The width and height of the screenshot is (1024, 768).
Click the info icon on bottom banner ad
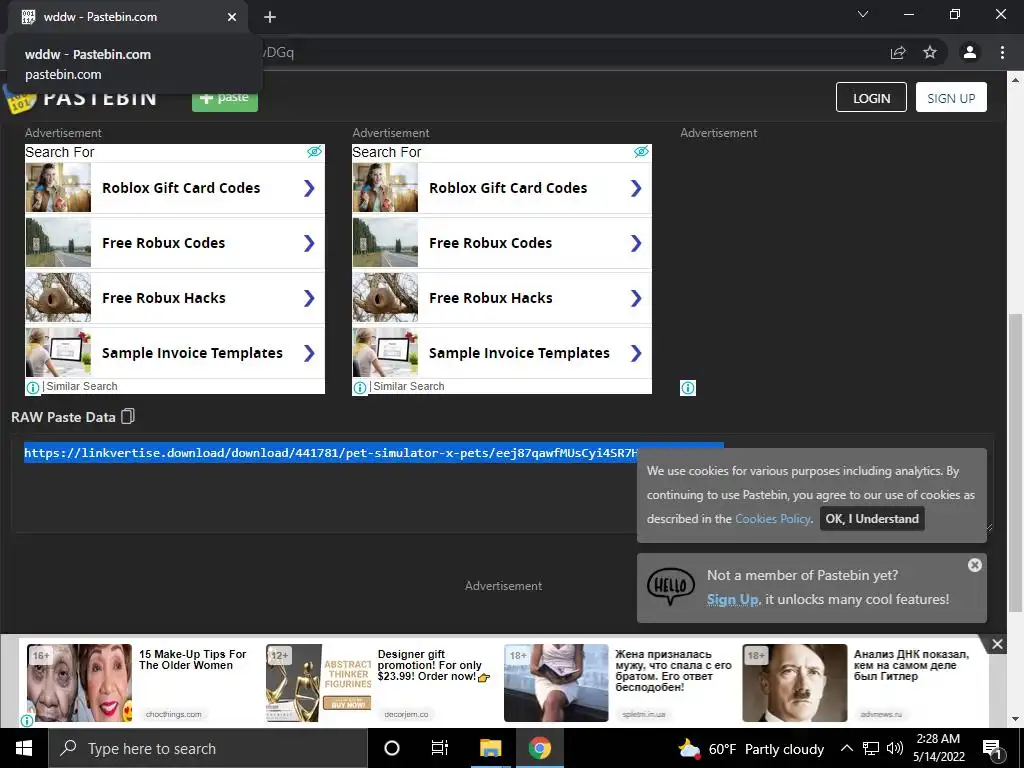[27, 720]
